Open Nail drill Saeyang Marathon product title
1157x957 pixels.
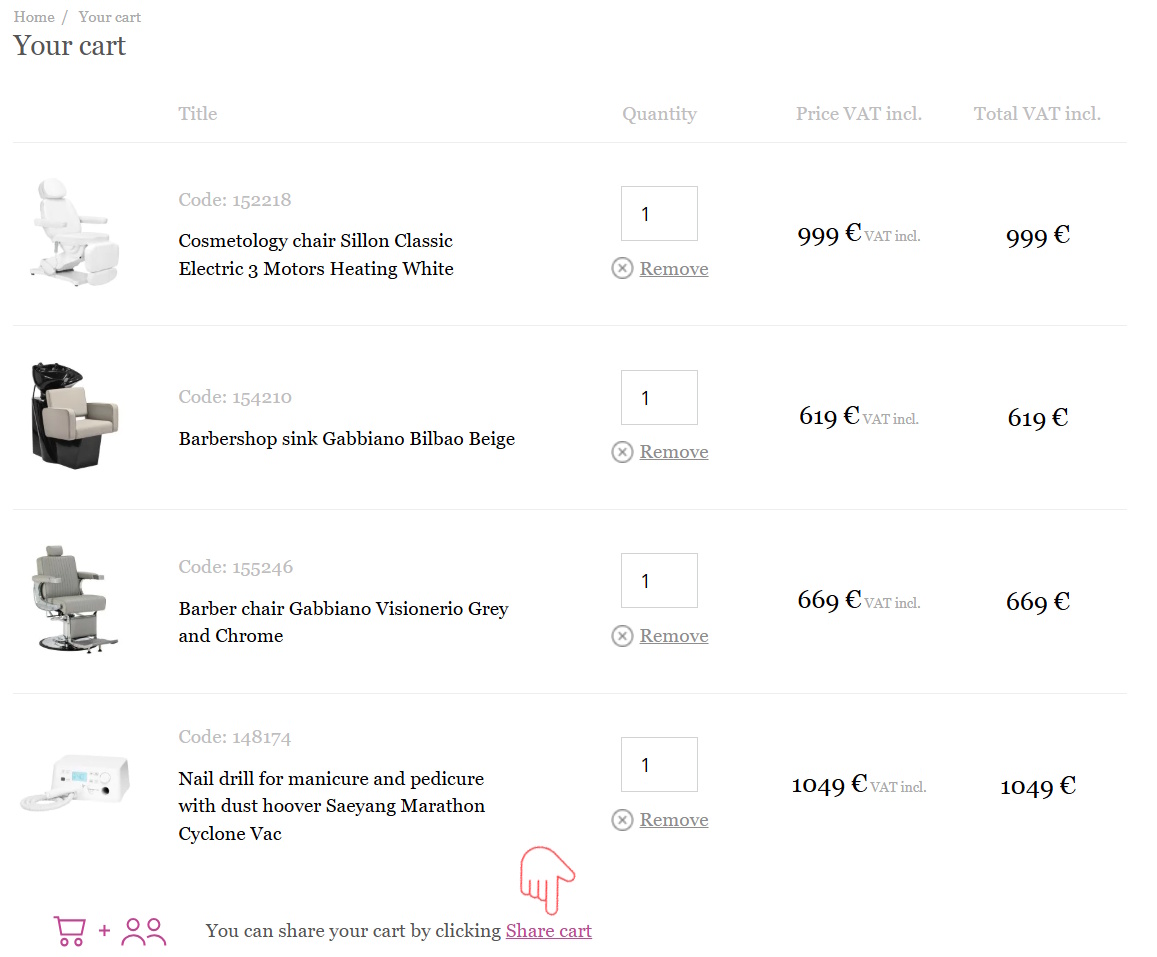pyautogui.click(x=331, y=805)
